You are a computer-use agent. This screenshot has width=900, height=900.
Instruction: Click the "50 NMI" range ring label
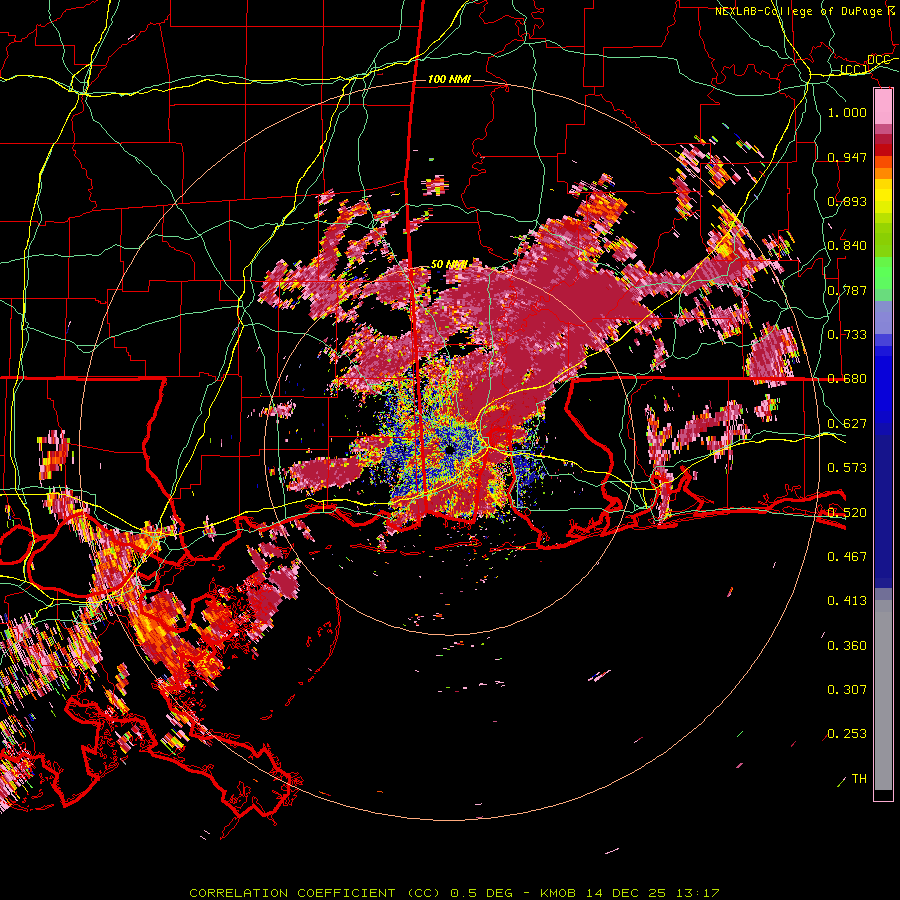(449, 265)
